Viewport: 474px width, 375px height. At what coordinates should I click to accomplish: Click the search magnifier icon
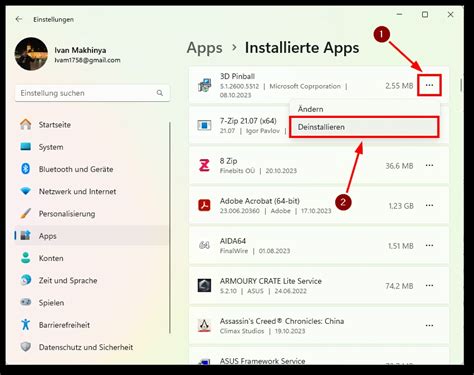(160, 93)
